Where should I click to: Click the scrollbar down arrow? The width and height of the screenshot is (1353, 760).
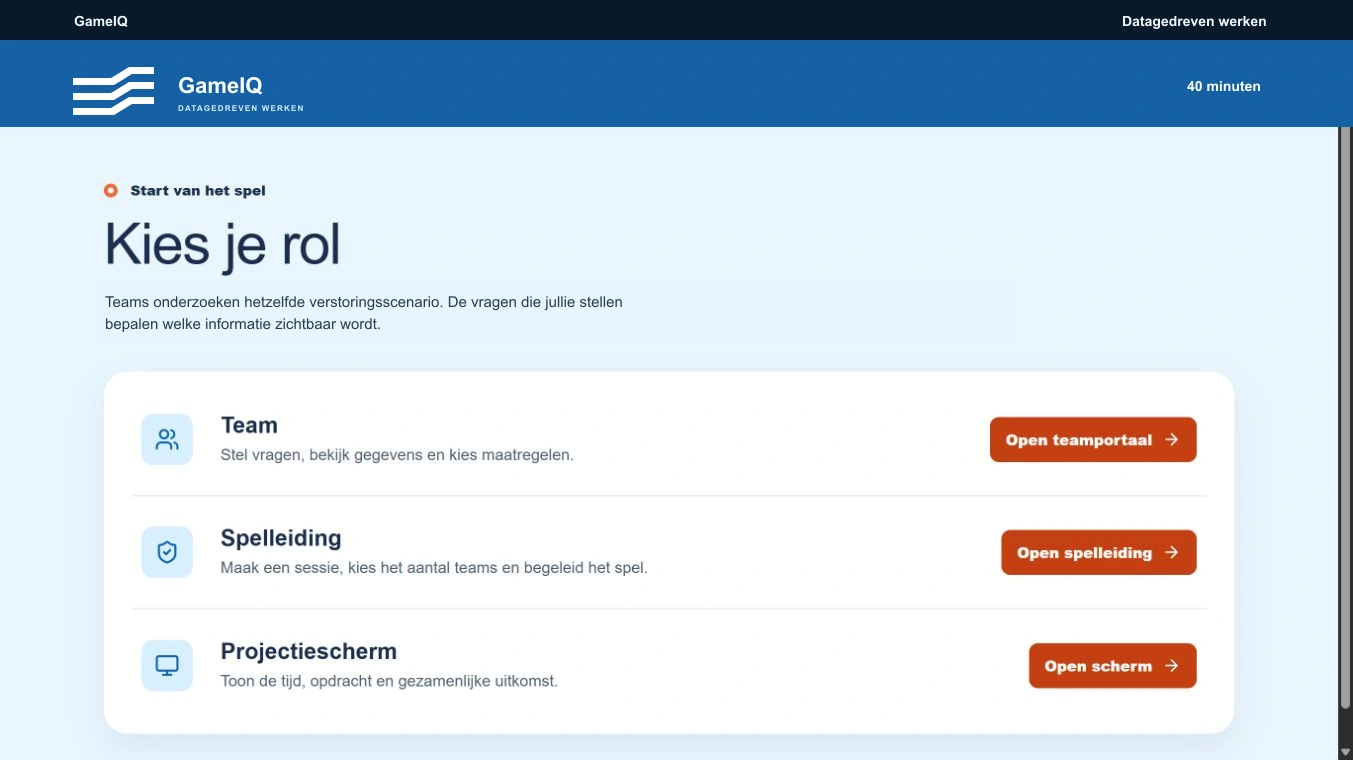pos(1345,751)
